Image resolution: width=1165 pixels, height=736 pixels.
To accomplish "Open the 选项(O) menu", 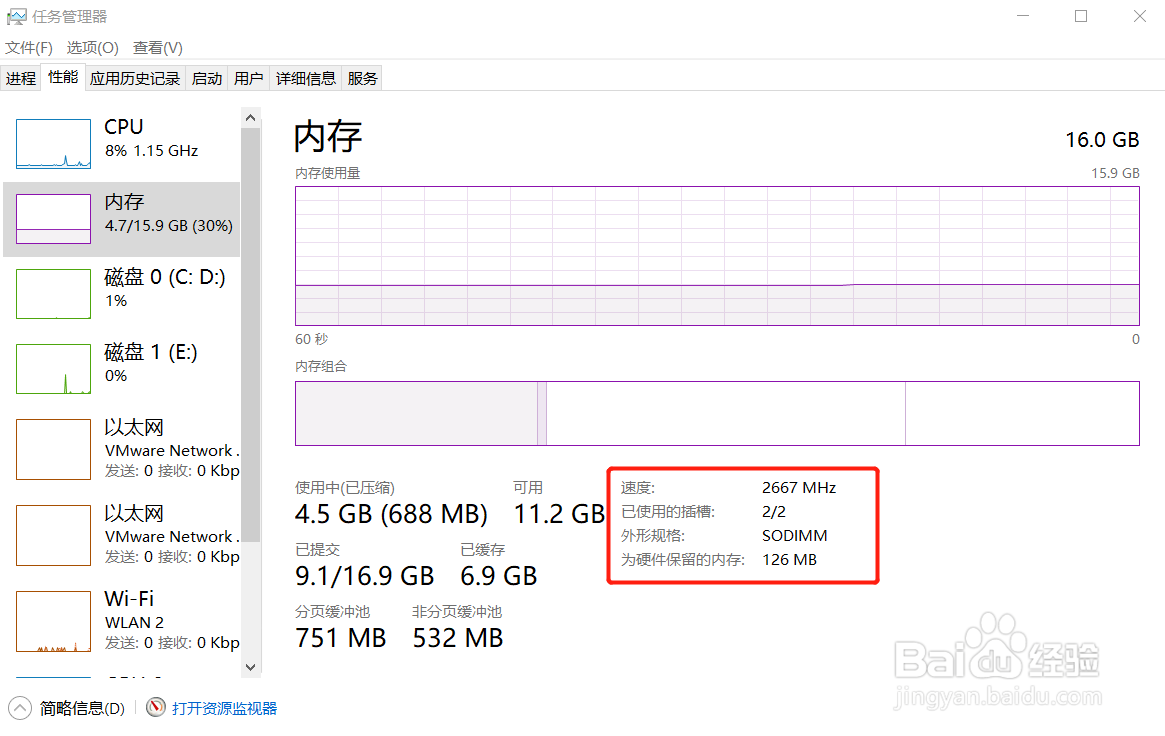I will click(x=92, y=48).
